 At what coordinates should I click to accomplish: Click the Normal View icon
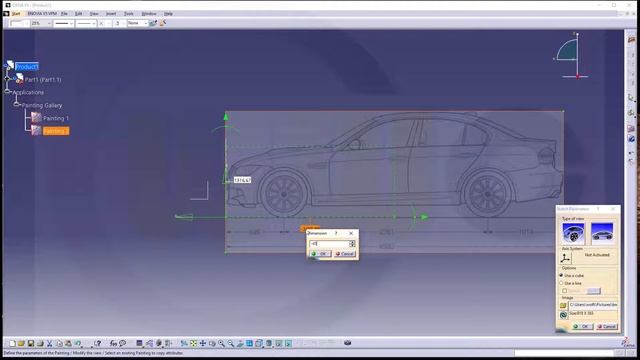(x=240, y=344)
